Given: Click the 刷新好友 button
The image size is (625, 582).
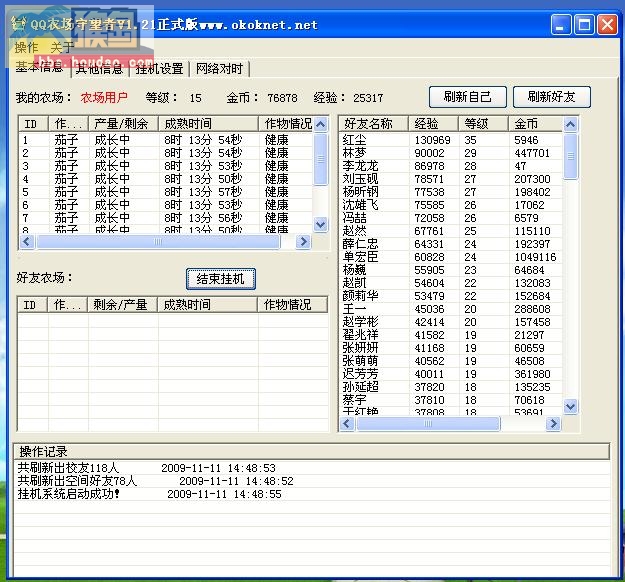Looking at the screenshot, I should (x=552, y=97).
